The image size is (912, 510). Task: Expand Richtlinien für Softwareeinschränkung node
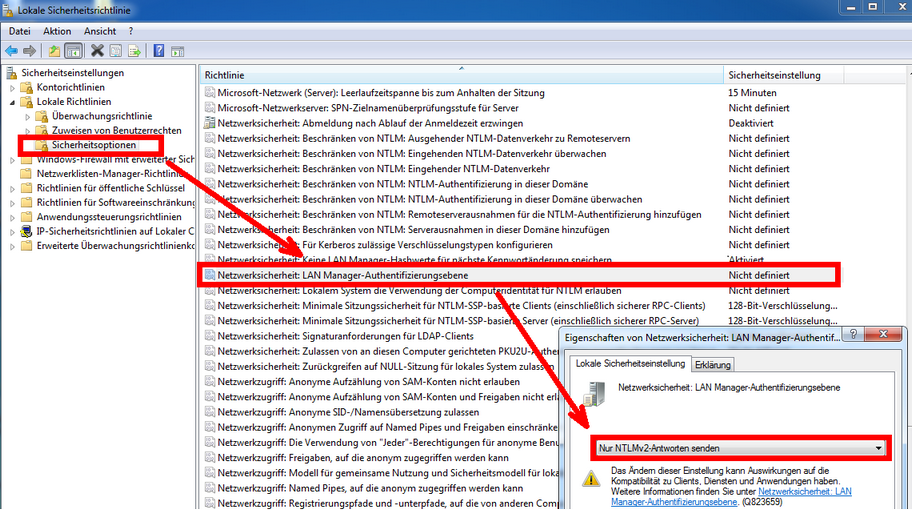tap(12, 204)
